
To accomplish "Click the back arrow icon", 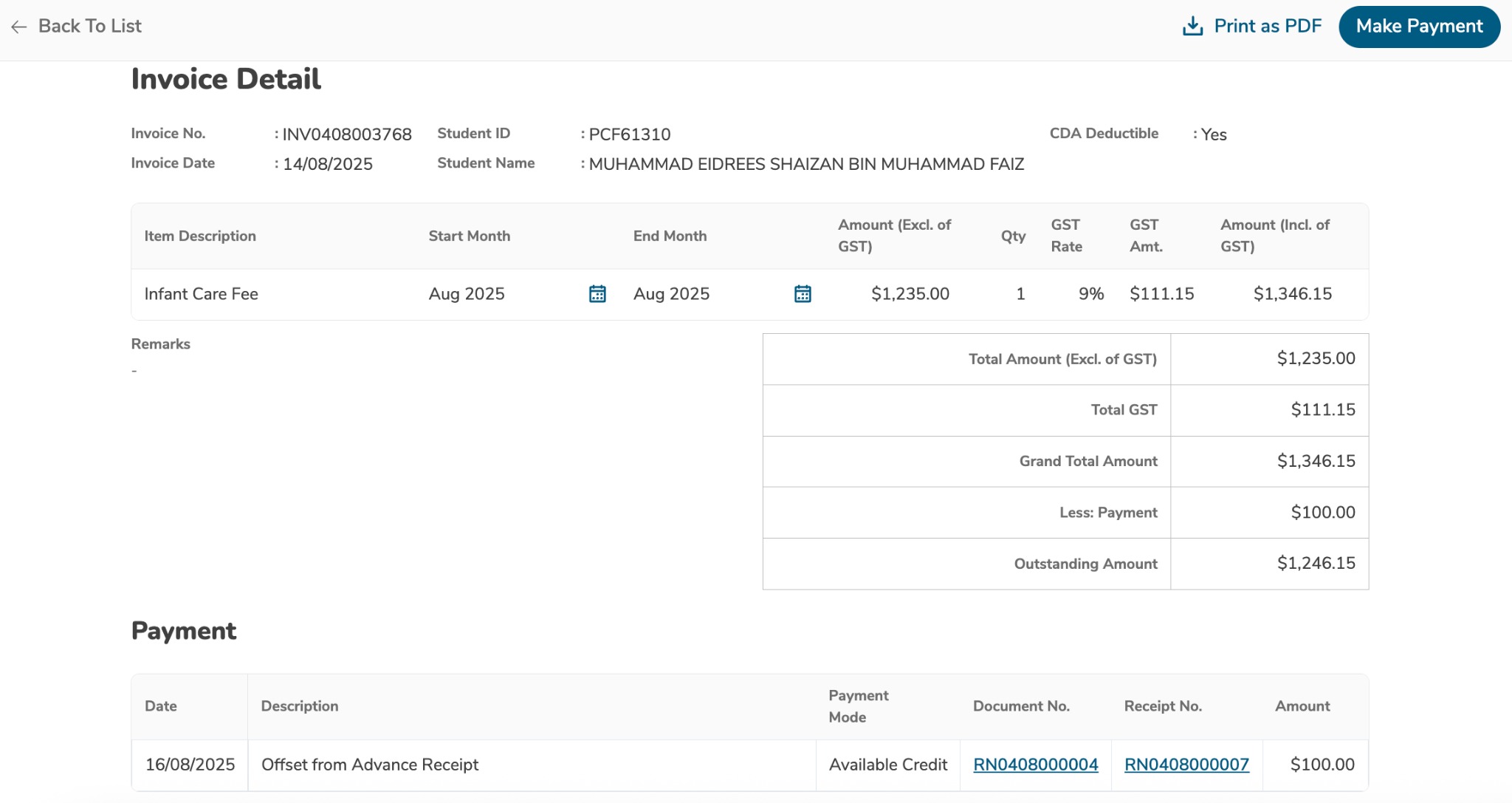I will coord(19,27).
